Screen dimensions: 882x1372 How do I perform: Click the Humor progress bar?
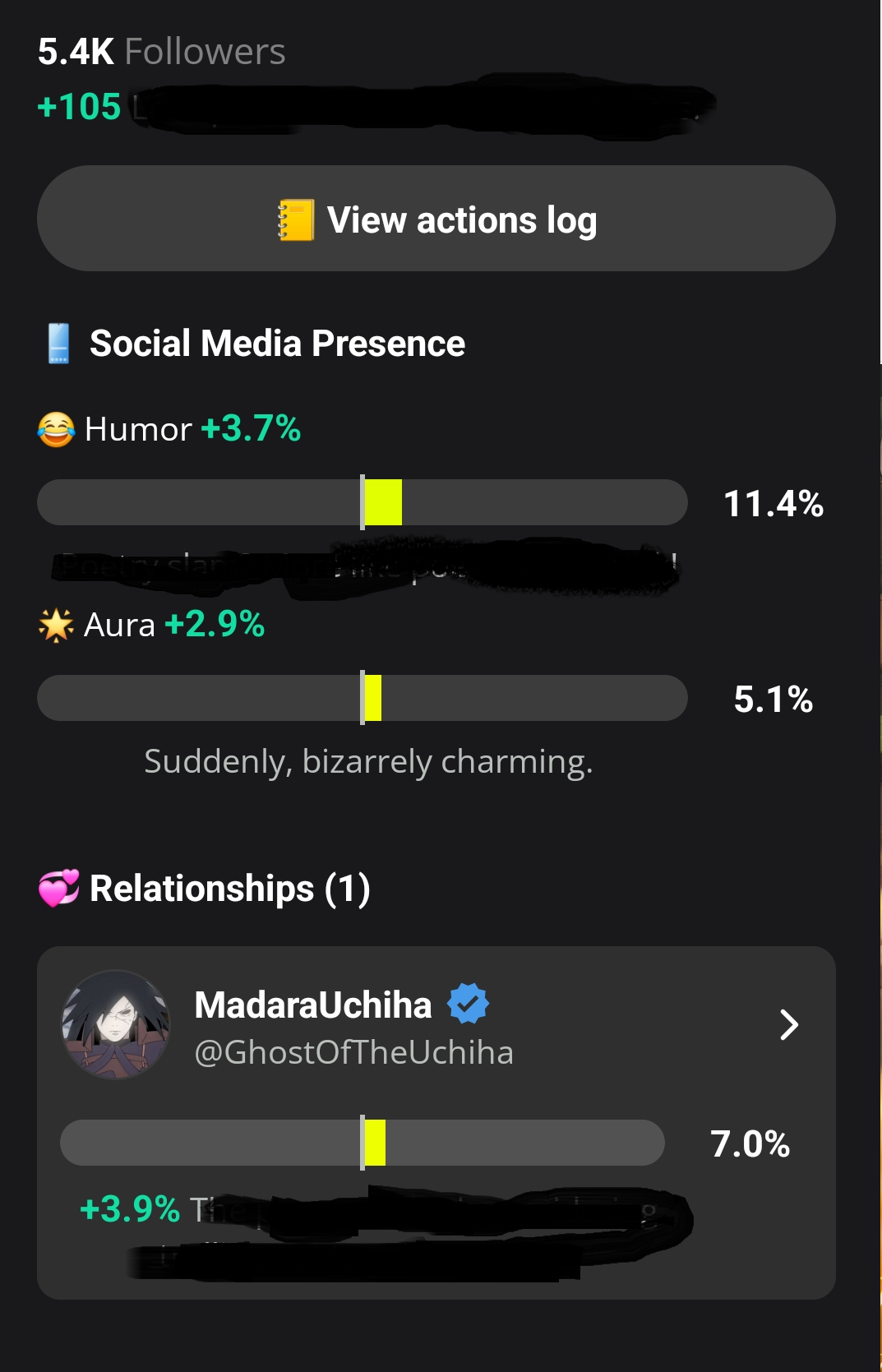[362, 502]
